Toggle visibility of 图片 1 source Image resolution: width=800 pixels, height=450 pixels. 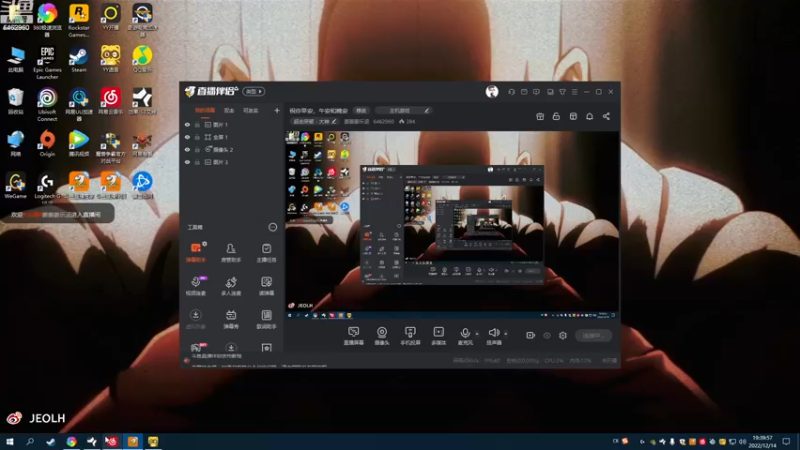coord(187,124)
